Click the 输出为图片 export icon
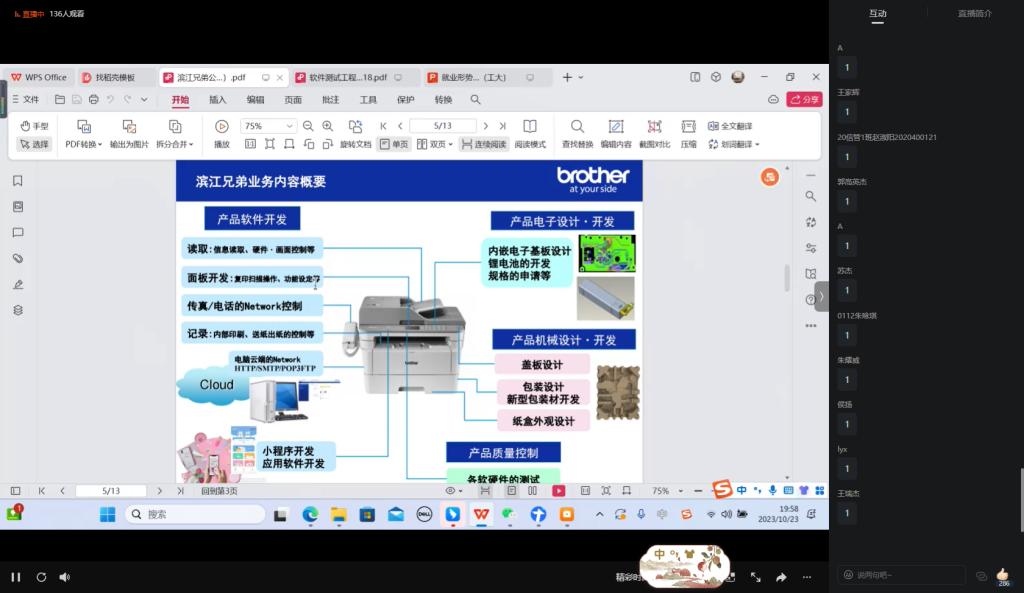The width and height of the screenshot is (1024, 593). (129, 127)
